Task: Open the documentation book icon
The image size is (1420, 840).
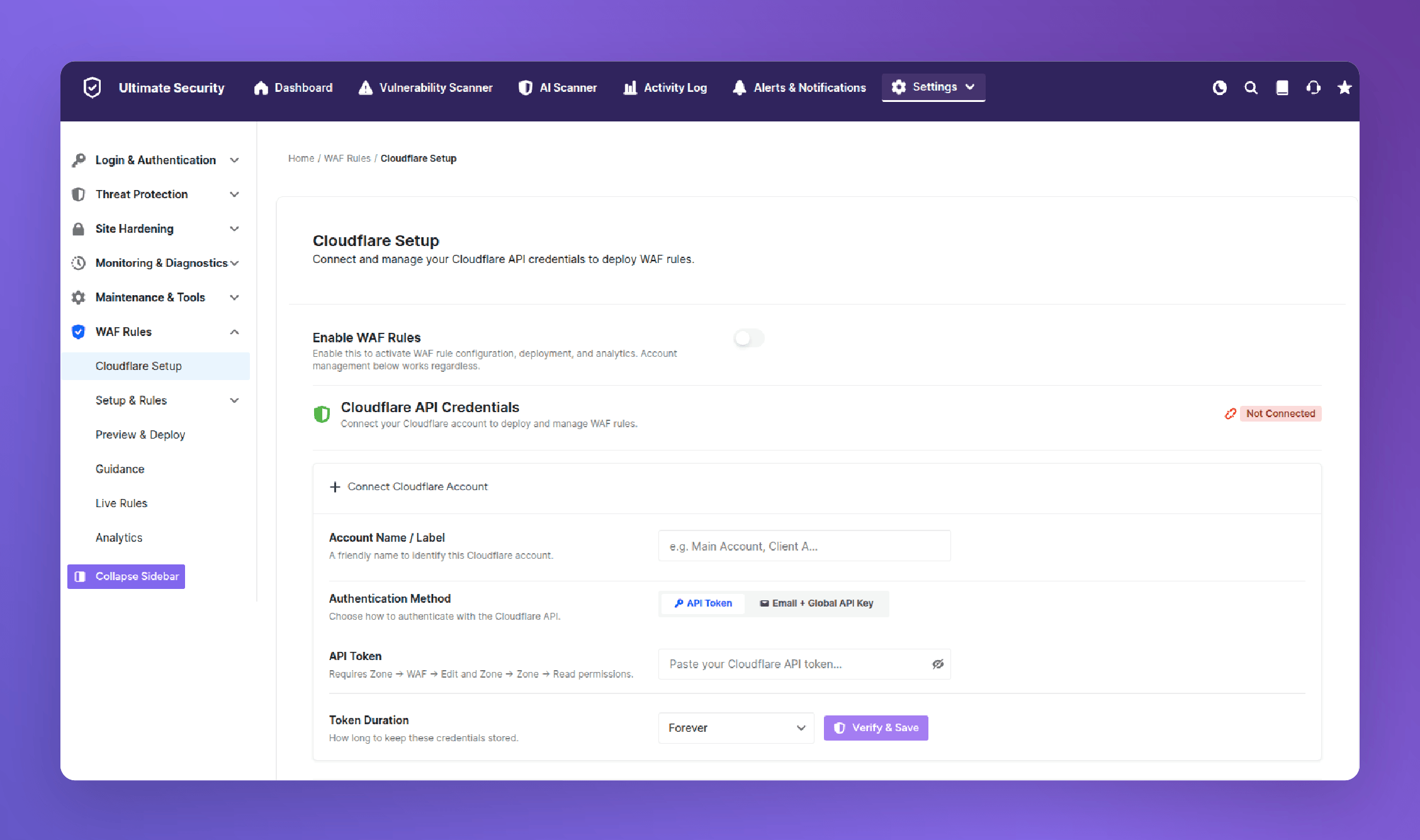Action: (1282, 87)
